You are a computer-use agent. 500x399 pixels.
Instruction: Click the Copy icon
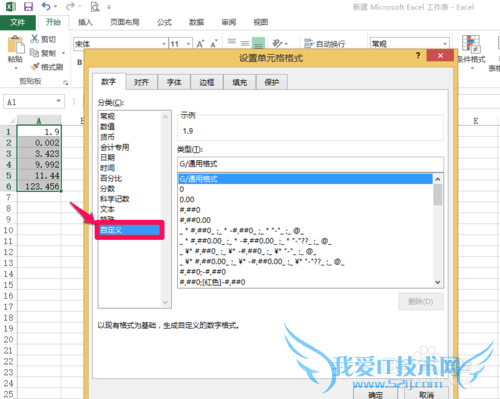(x=34, y=53)
